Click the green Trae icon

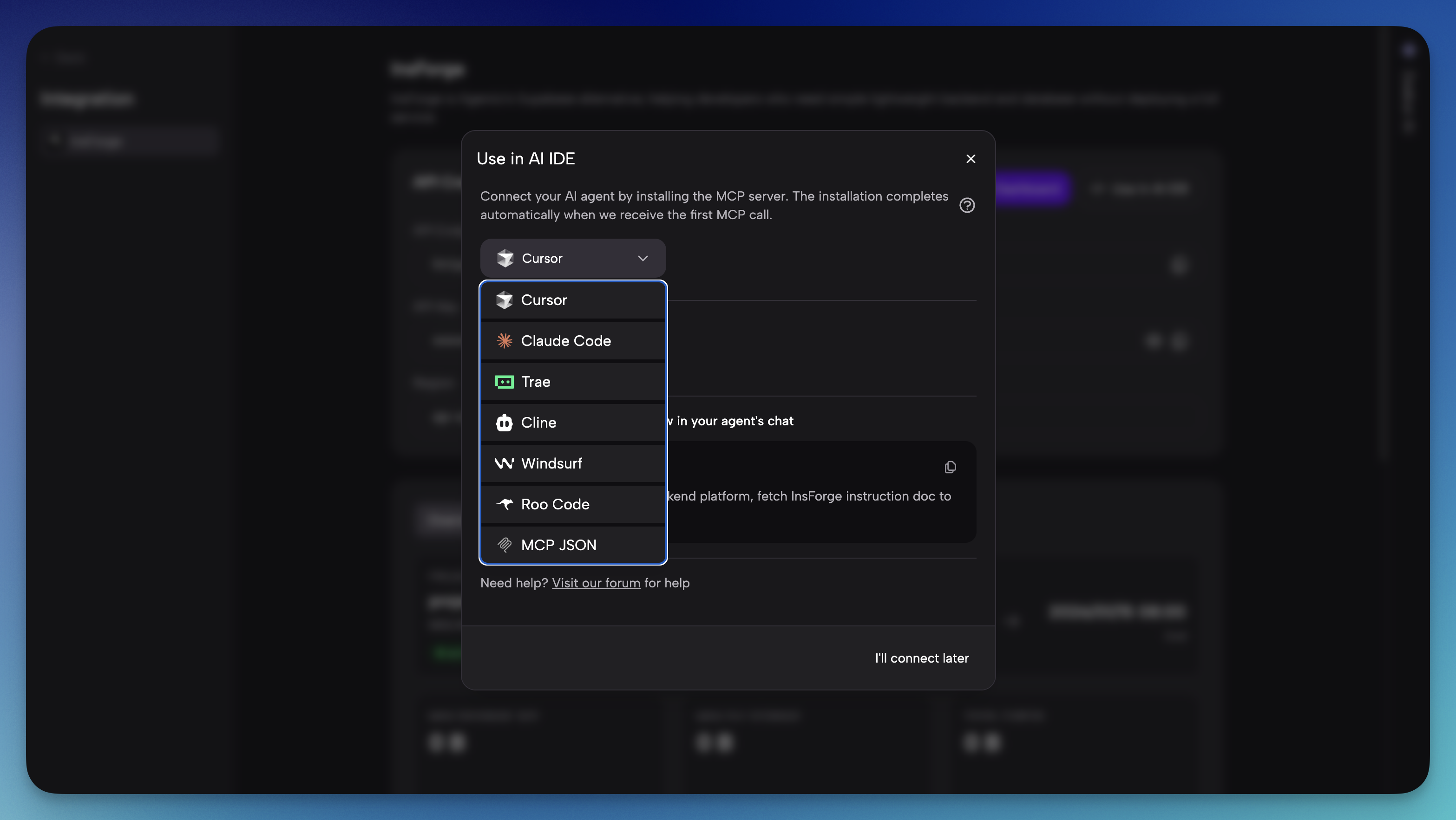(x=504, y=382)
